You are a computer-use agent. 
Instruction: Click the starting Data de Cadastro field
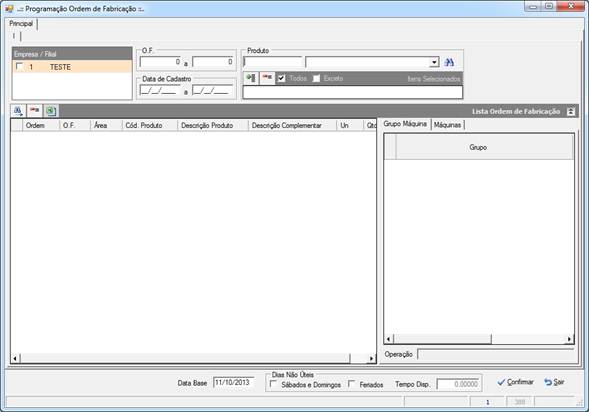pos(160,91)
